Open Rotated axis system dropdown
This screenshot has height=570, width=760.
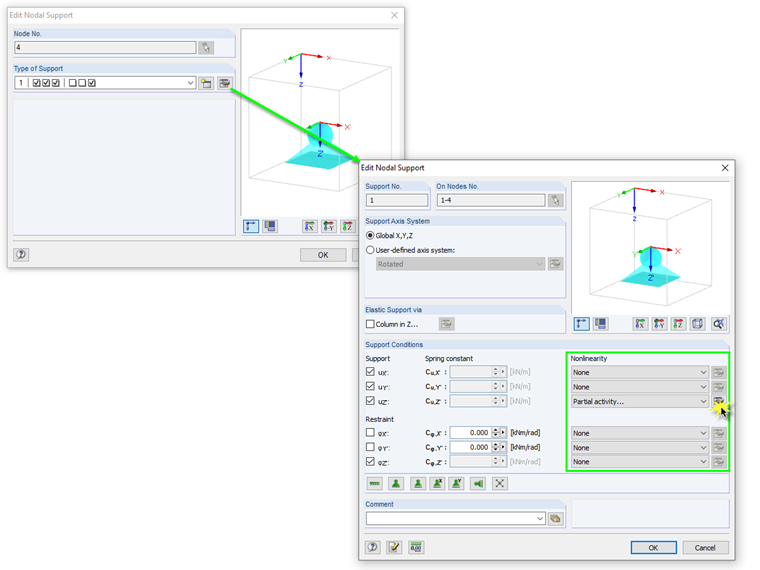(x=539, y=264)
